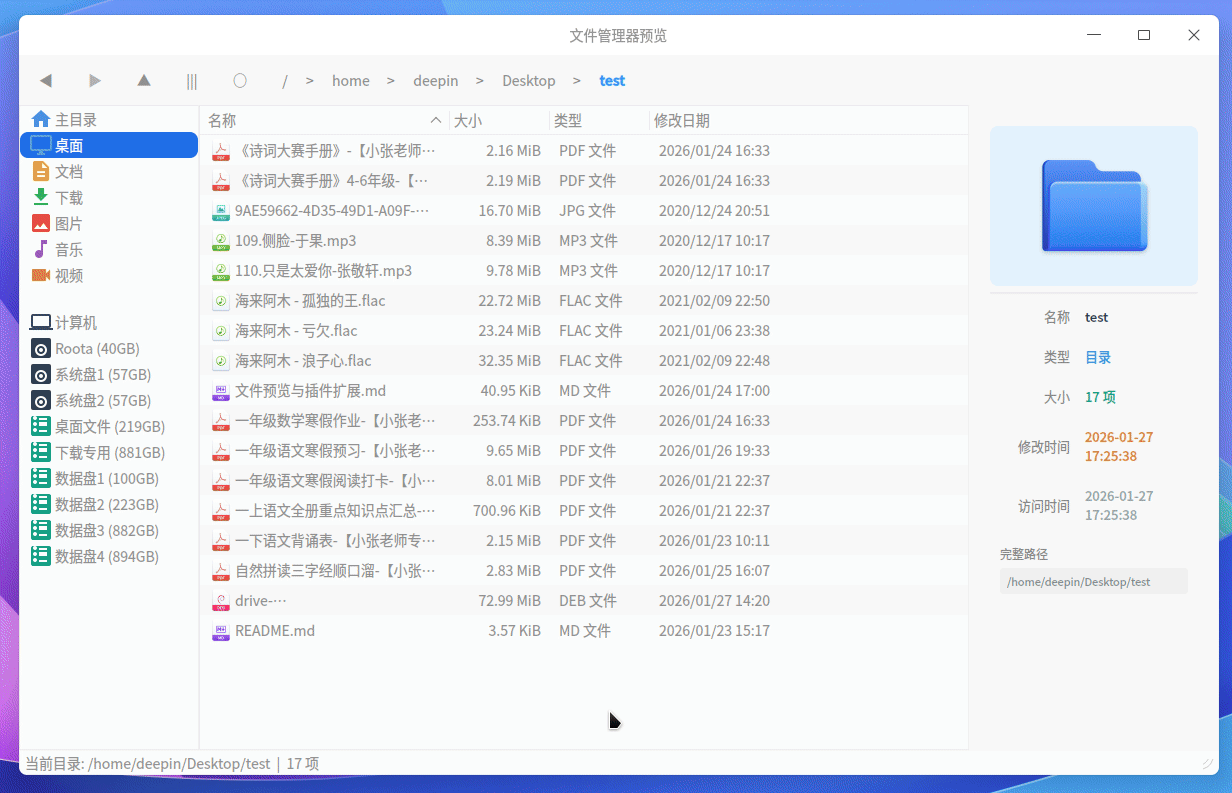Select 文件预览与插件扩展.md file
The image size is (1232, 793).
pyautogui.click(x=584, y=391)
